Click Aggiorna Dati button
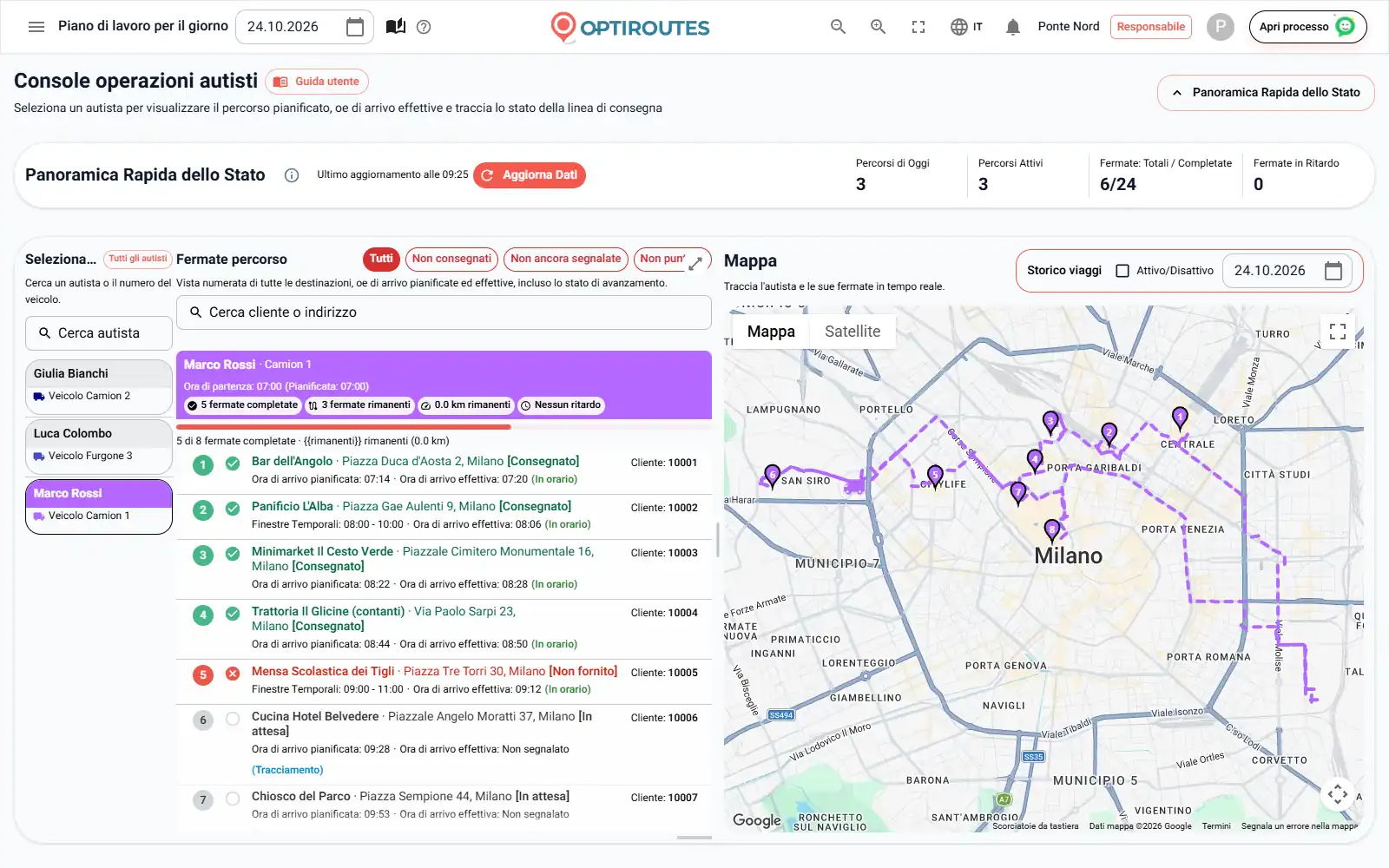1389x868 pixels. click(530, 175)
